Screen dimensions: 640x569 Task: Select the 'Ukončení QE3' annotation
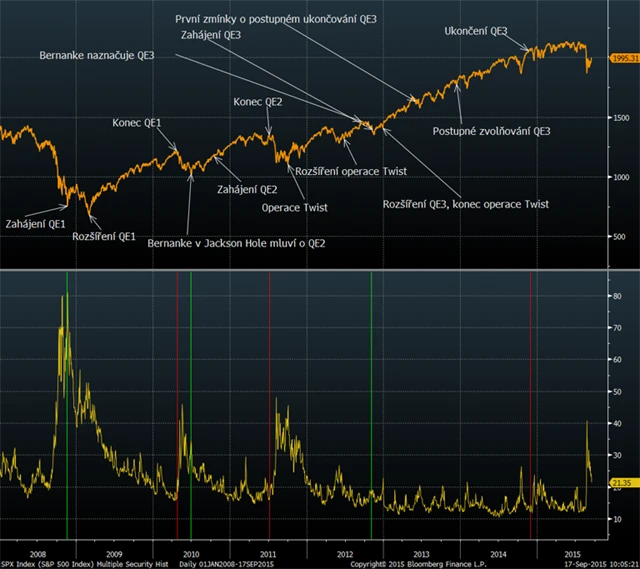click(476, 31)
